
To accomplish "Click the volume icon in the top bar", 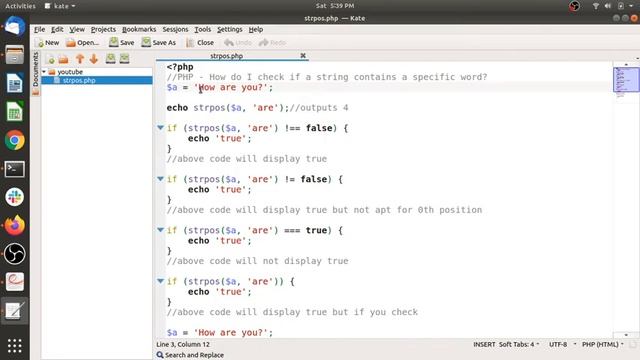I will click(608, 6).
